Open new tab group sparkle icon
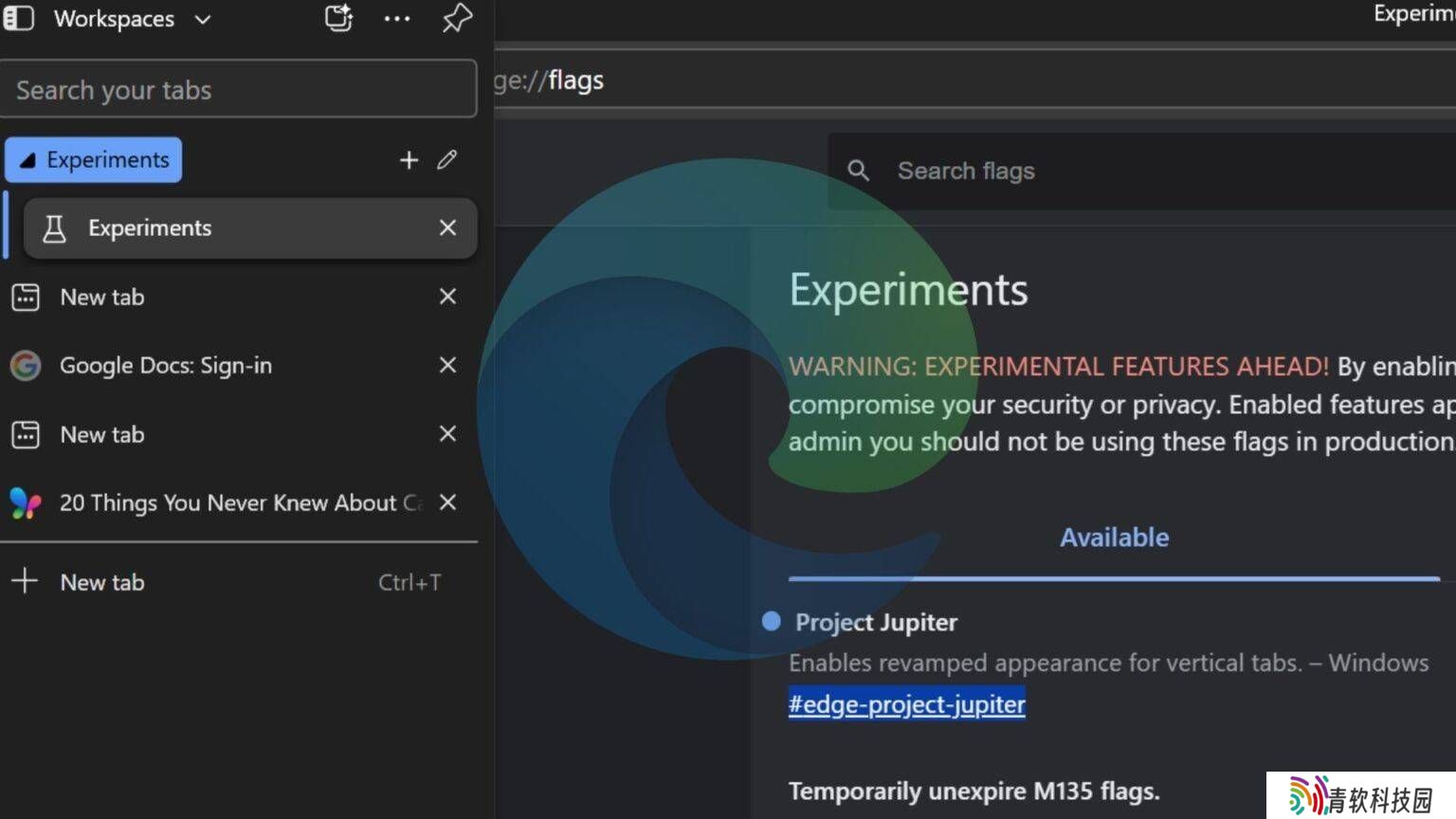The height and width of the screenshot is (819, 1456). 338,18
